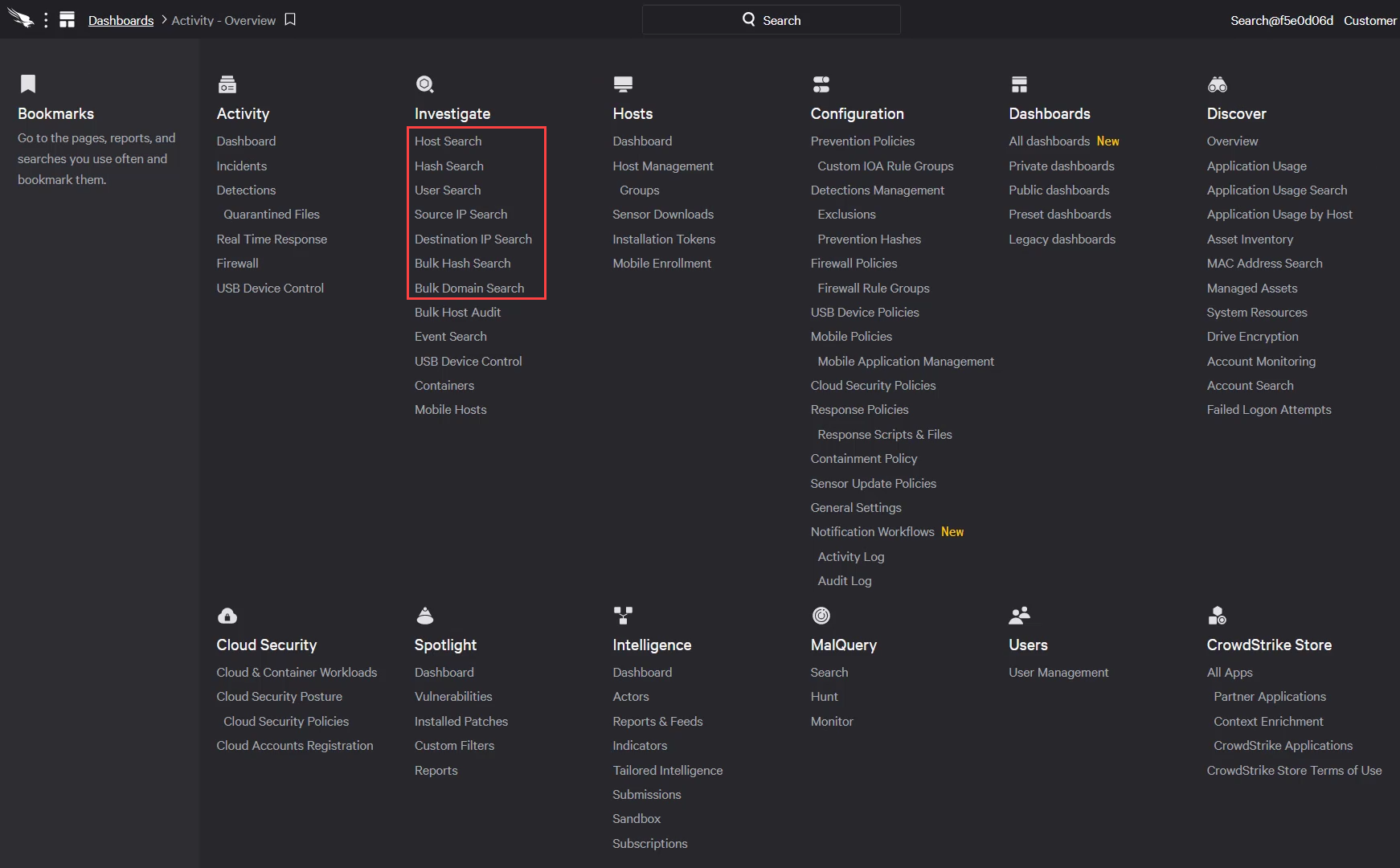
Task: Open Reports & Feeds
Action: tap(657, 722)
